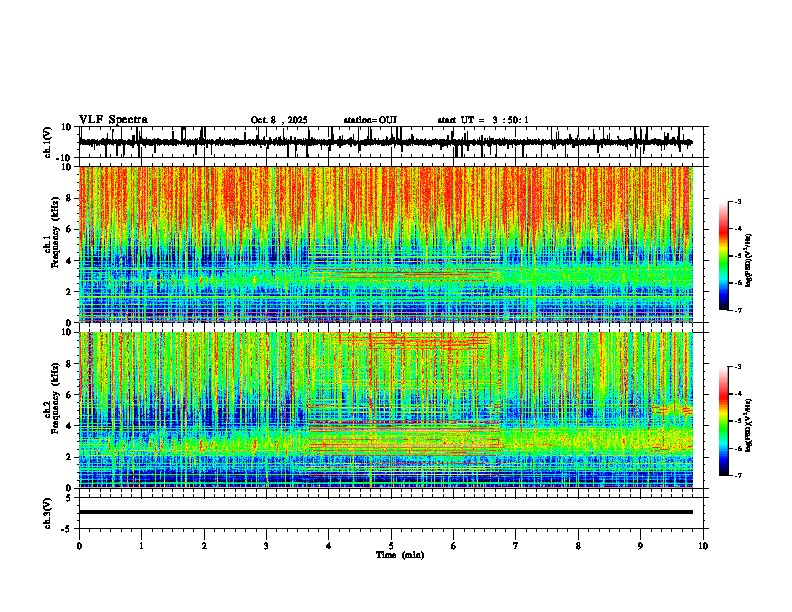This screenshot has height=612, width=792.
Task: Click the 'ch.1(V)' waveform axis label
Action: click(x=48, y=142)
